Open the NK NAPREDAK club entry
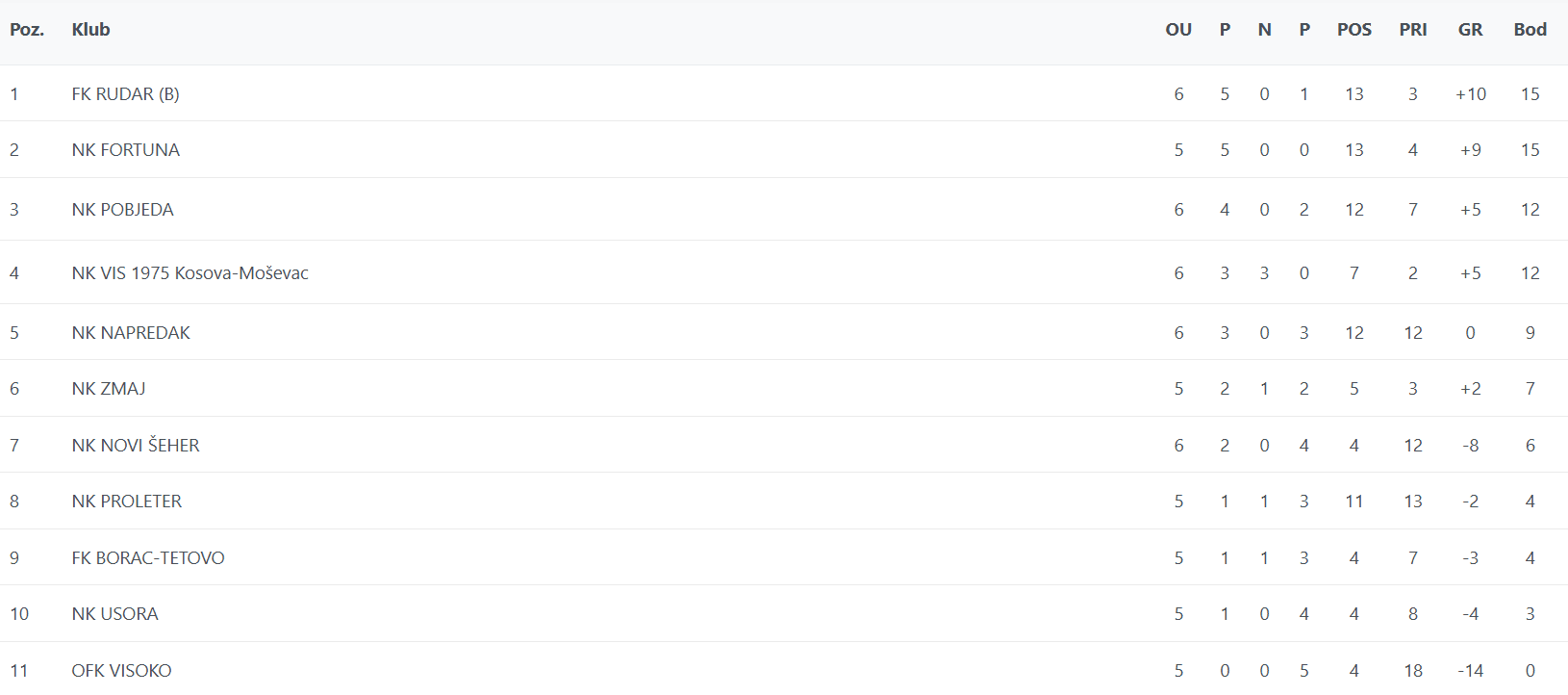 131,333
